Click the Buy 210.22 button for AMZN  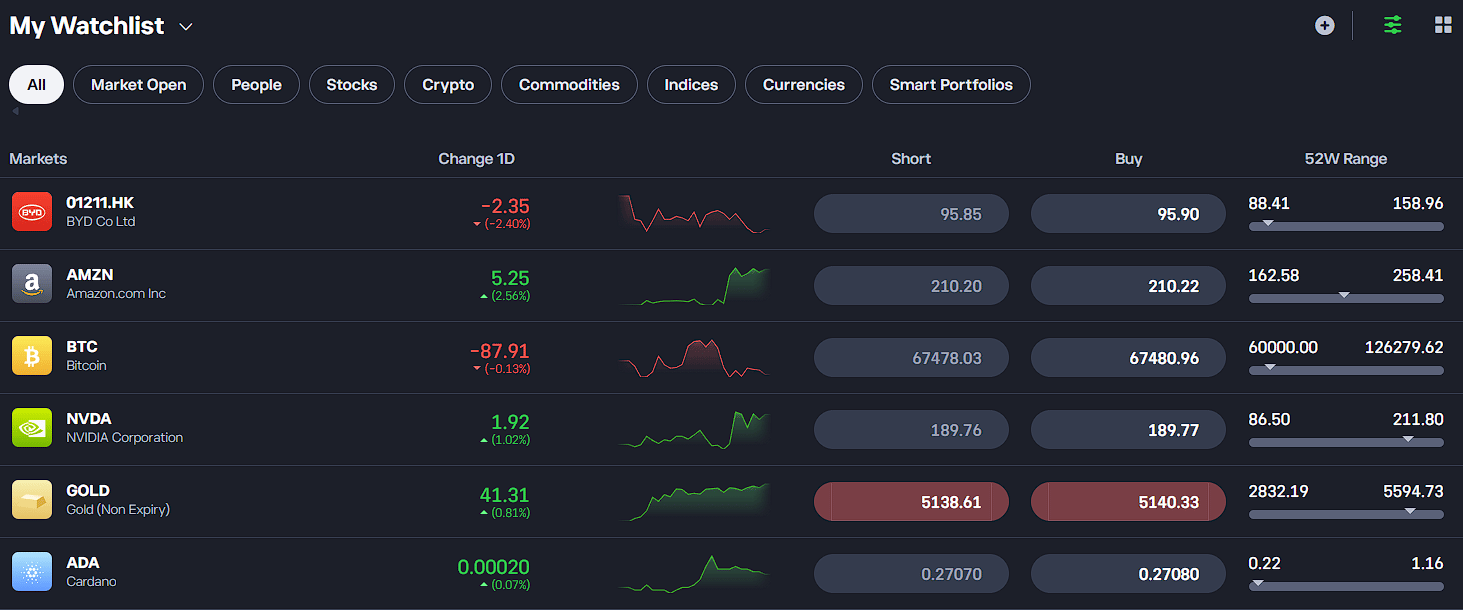click(x=1128, y=286)
